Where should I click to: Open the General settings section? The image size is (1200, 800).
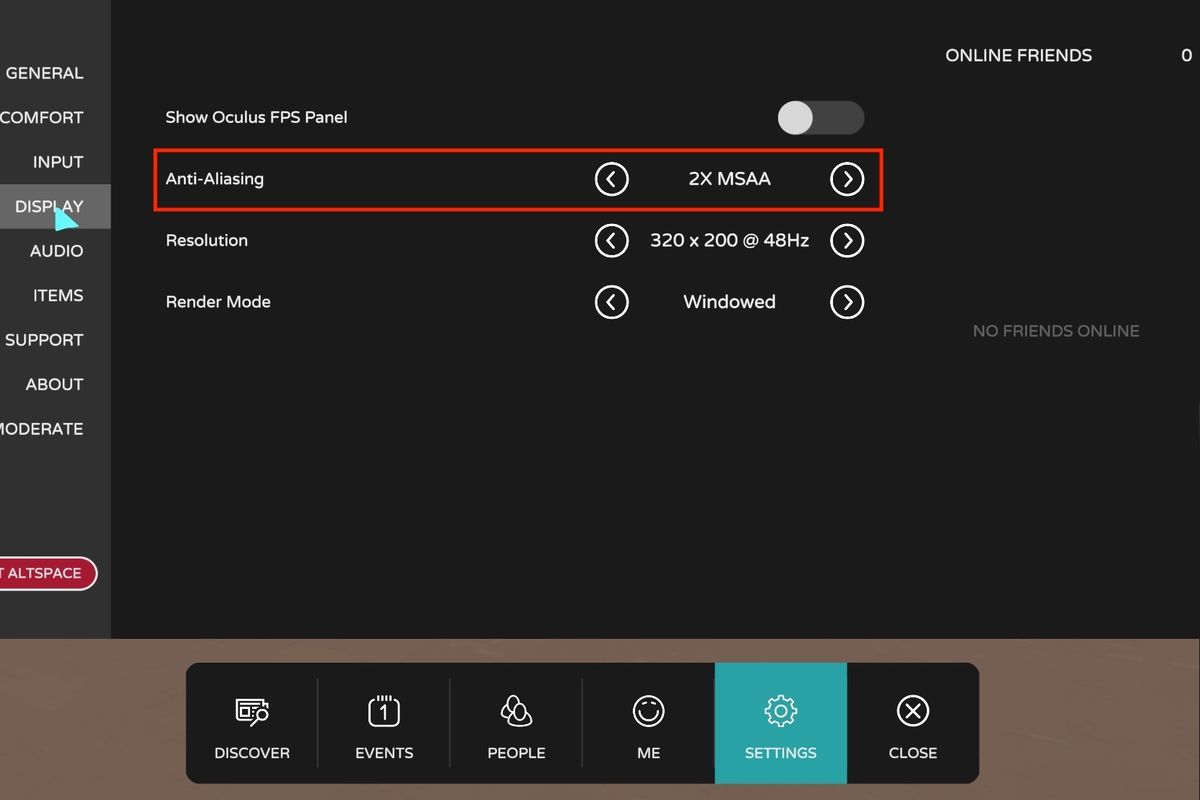[45, 72]
